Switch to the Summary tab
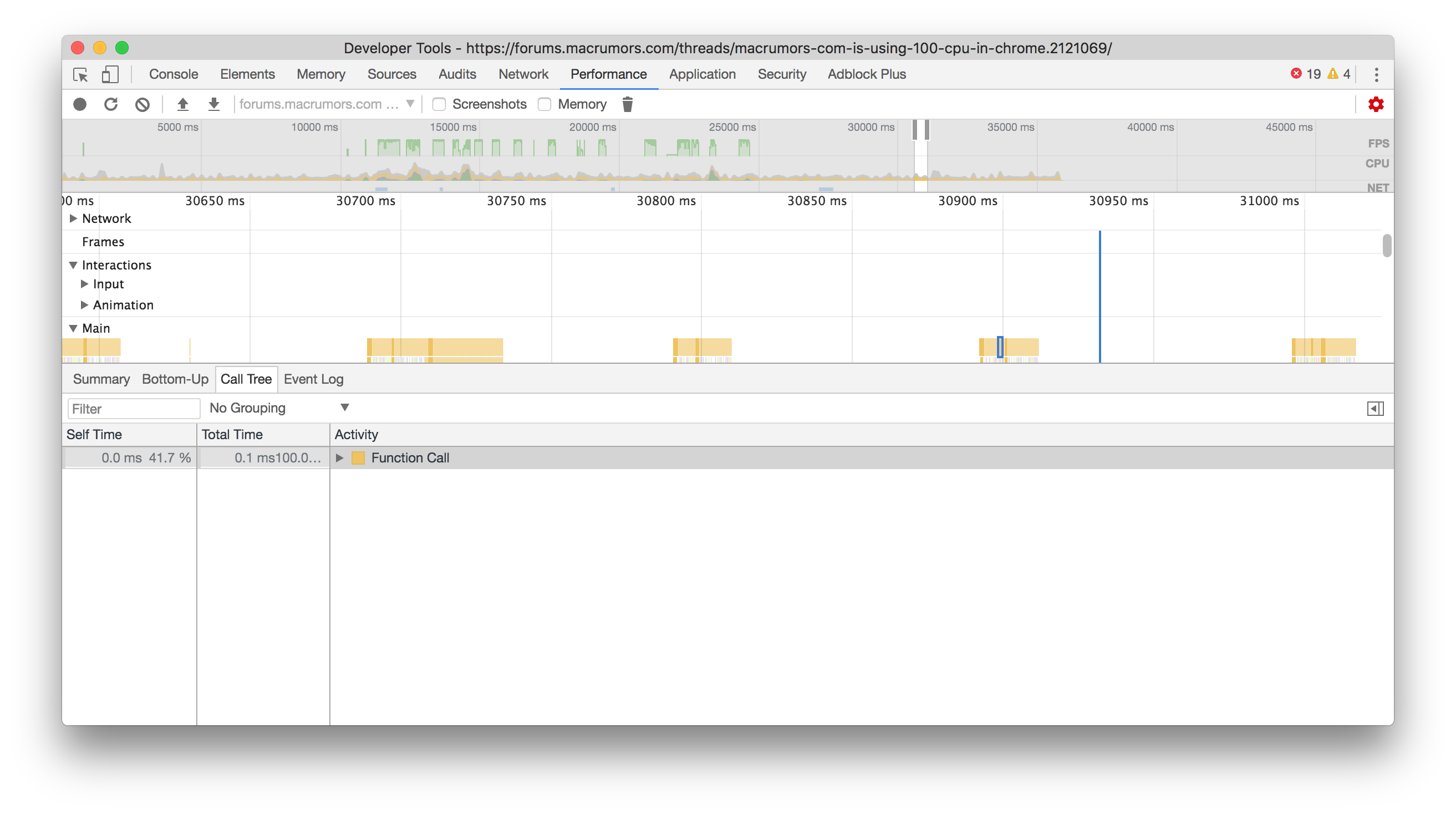 (101, 379)
